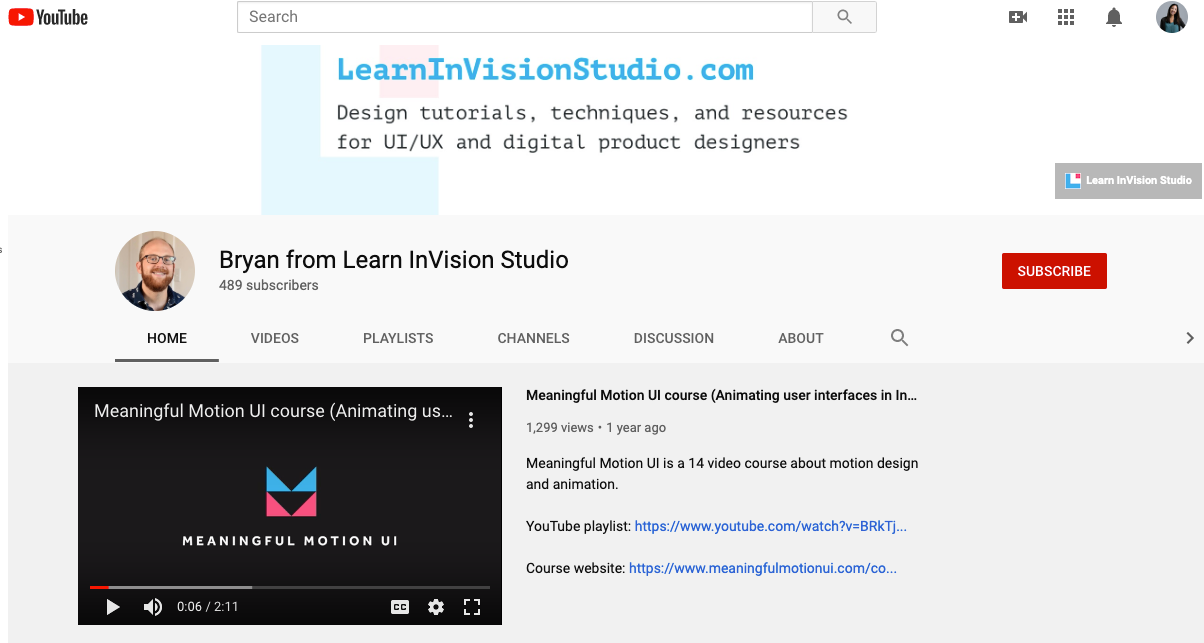Image resolution: width=1204 pixels, height=643 pixels.
Task: Toggle closed captions on the video
Action: [400, 607]
